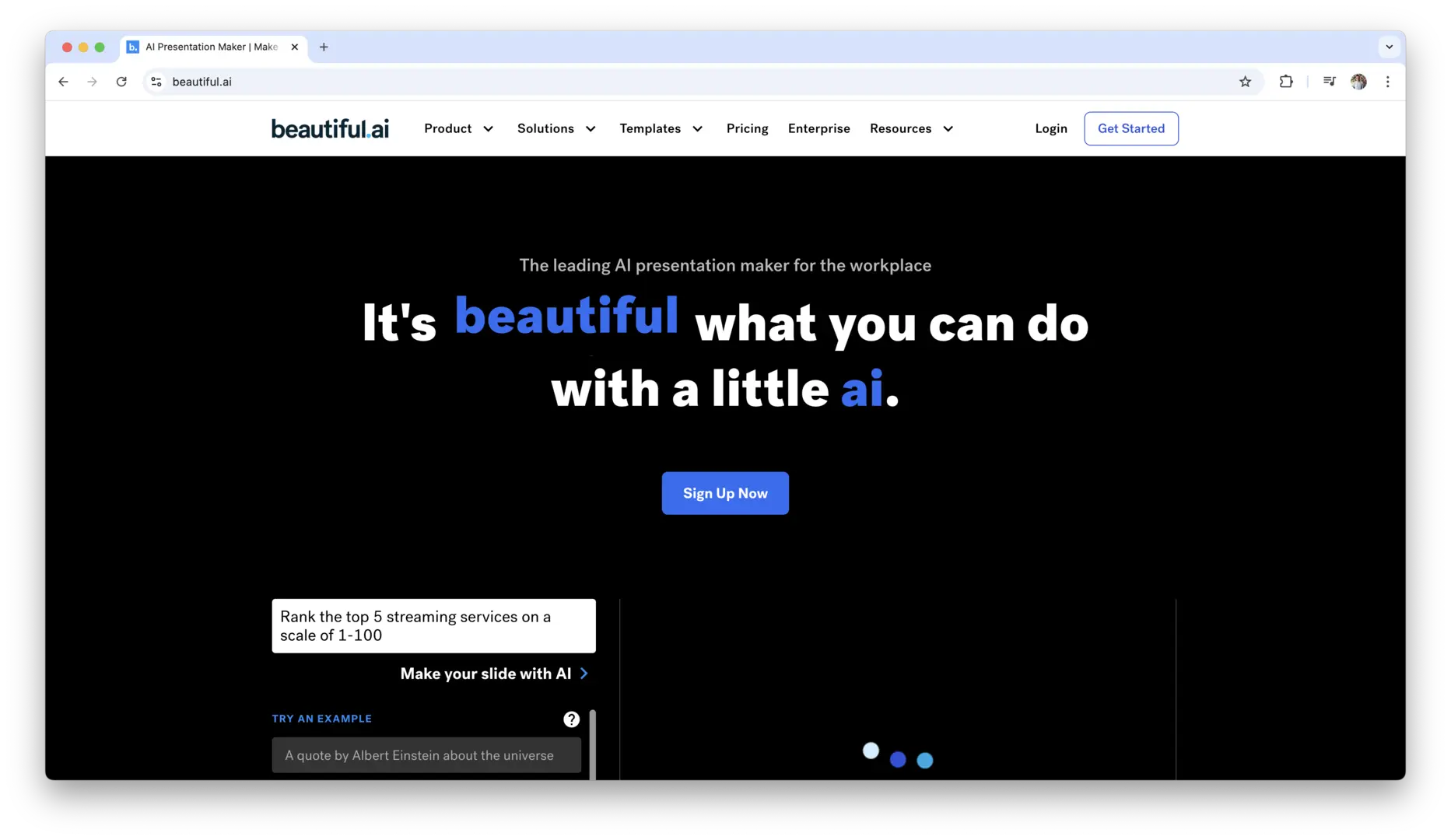Click the macOS green fullscreen window button
The height and width of the screenshot is (840, 1451).
pyautogui.click(x=100, y=47)
